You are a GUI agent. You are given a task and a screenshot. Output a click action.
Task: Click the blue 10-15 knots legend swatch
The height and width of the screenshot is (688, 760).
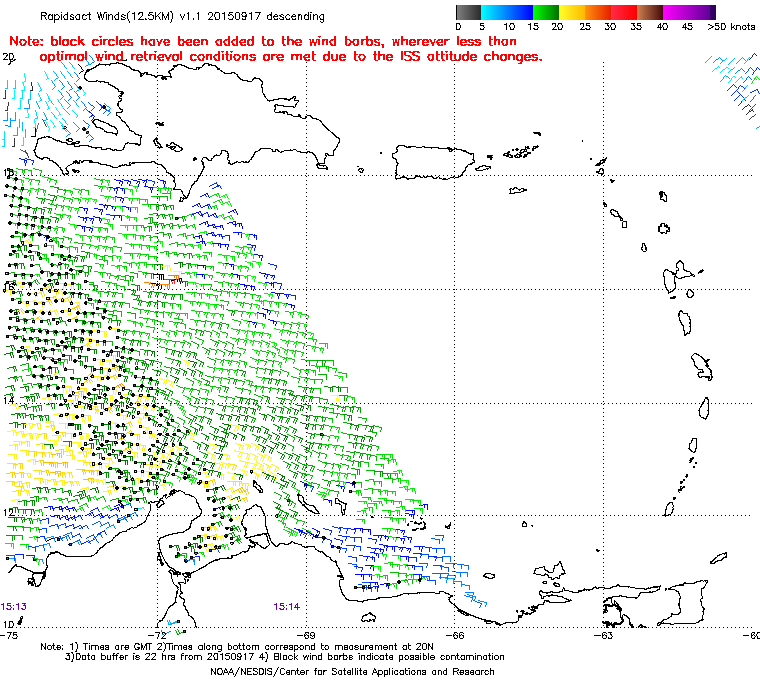click(x=520, y=12)
